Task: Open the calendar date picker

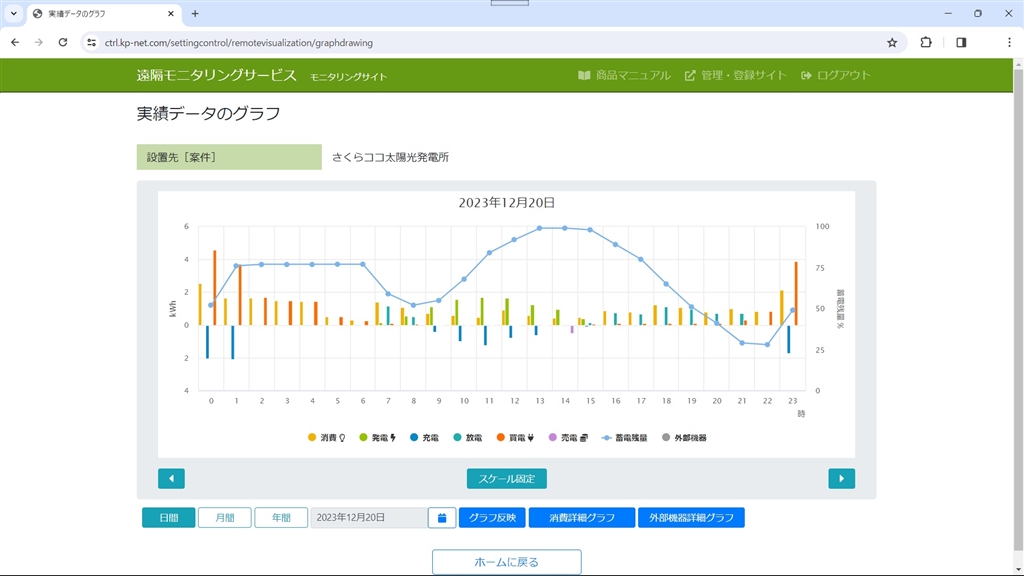Action: 442,517
